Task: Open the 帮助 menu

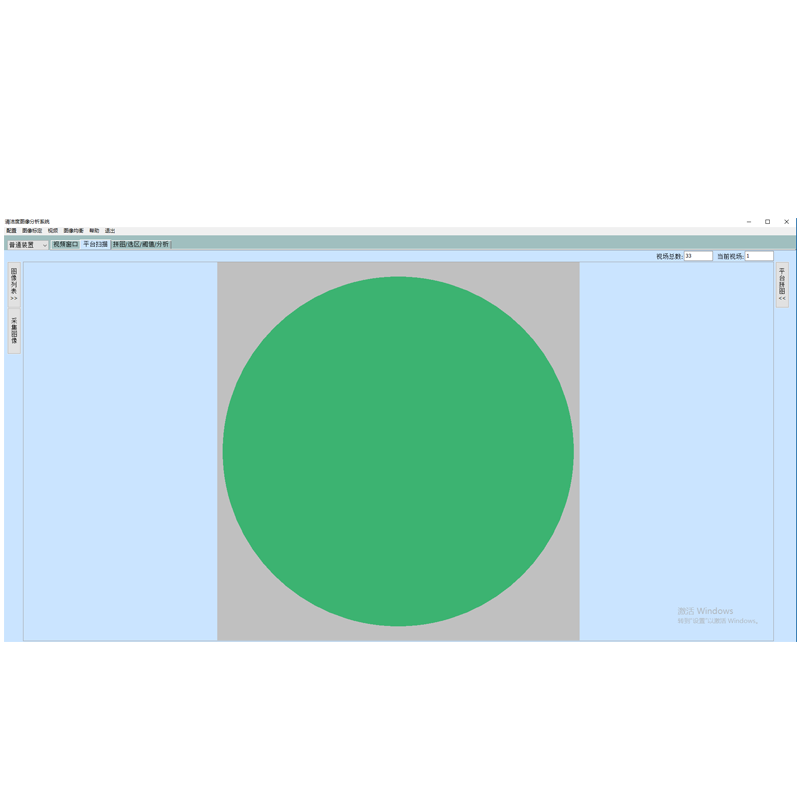Action: coord(94,231)
